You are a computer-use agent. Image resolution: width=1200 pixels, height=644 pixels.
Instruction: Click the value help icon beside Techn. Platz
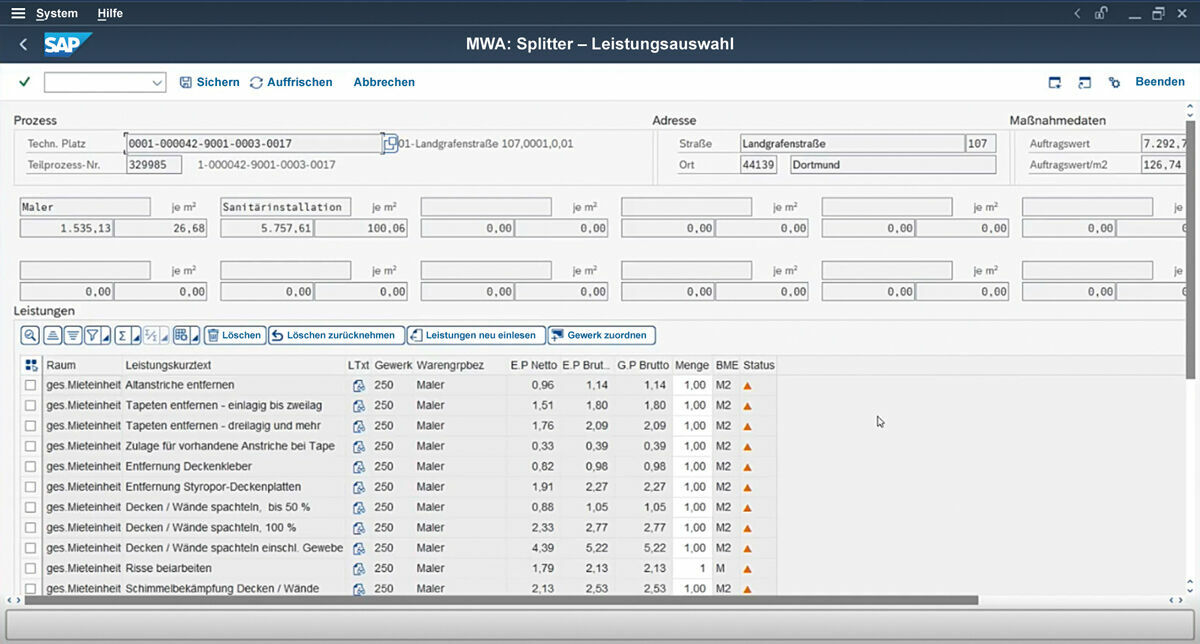coord(390,143)
